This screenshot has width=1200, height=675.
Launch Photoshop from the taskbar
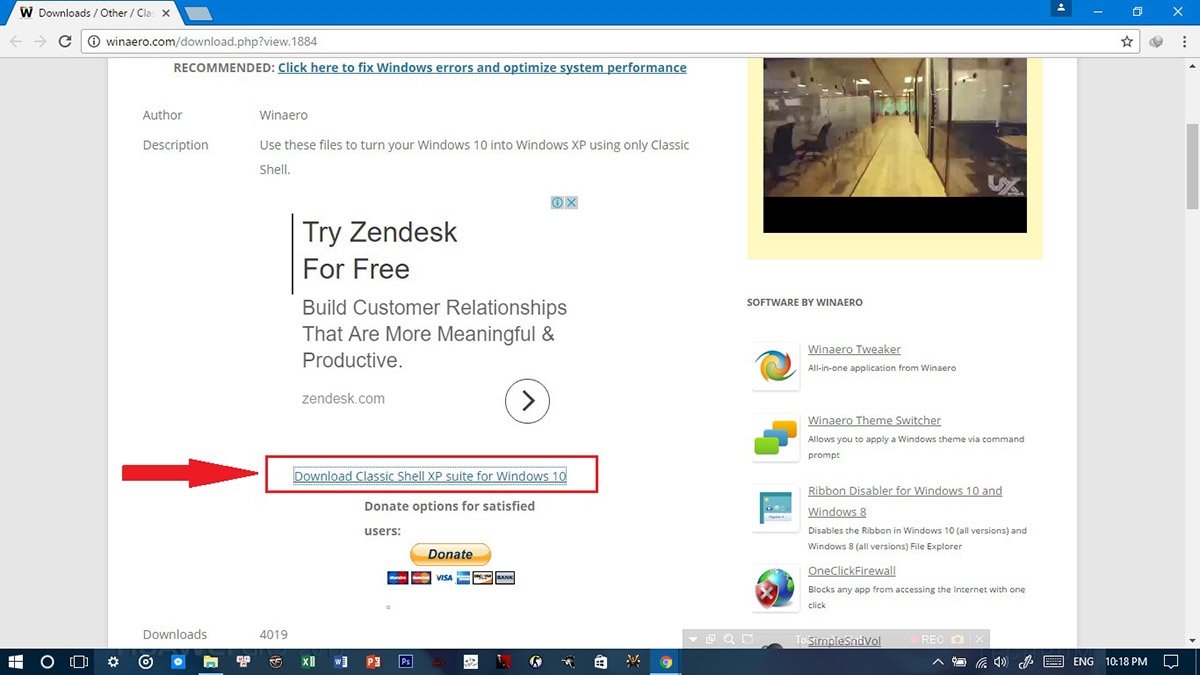pos(406,661)
